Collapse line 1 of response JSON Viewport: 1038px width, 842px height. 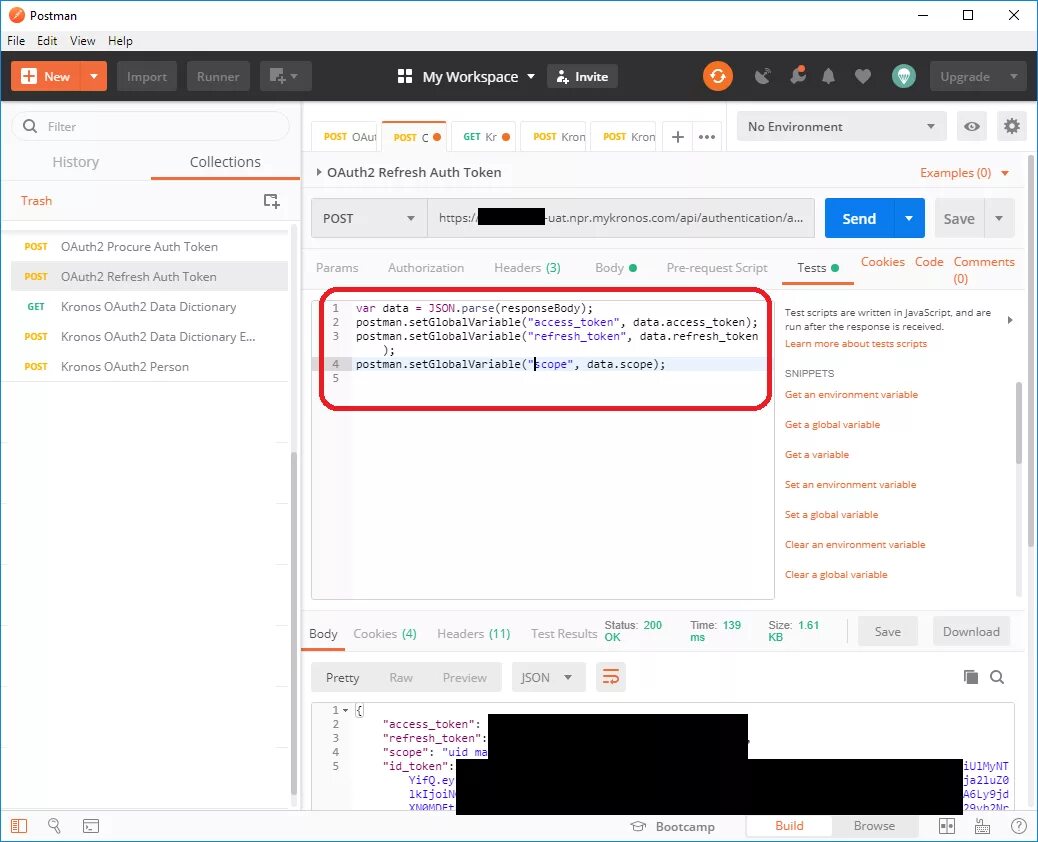(346, 710)
